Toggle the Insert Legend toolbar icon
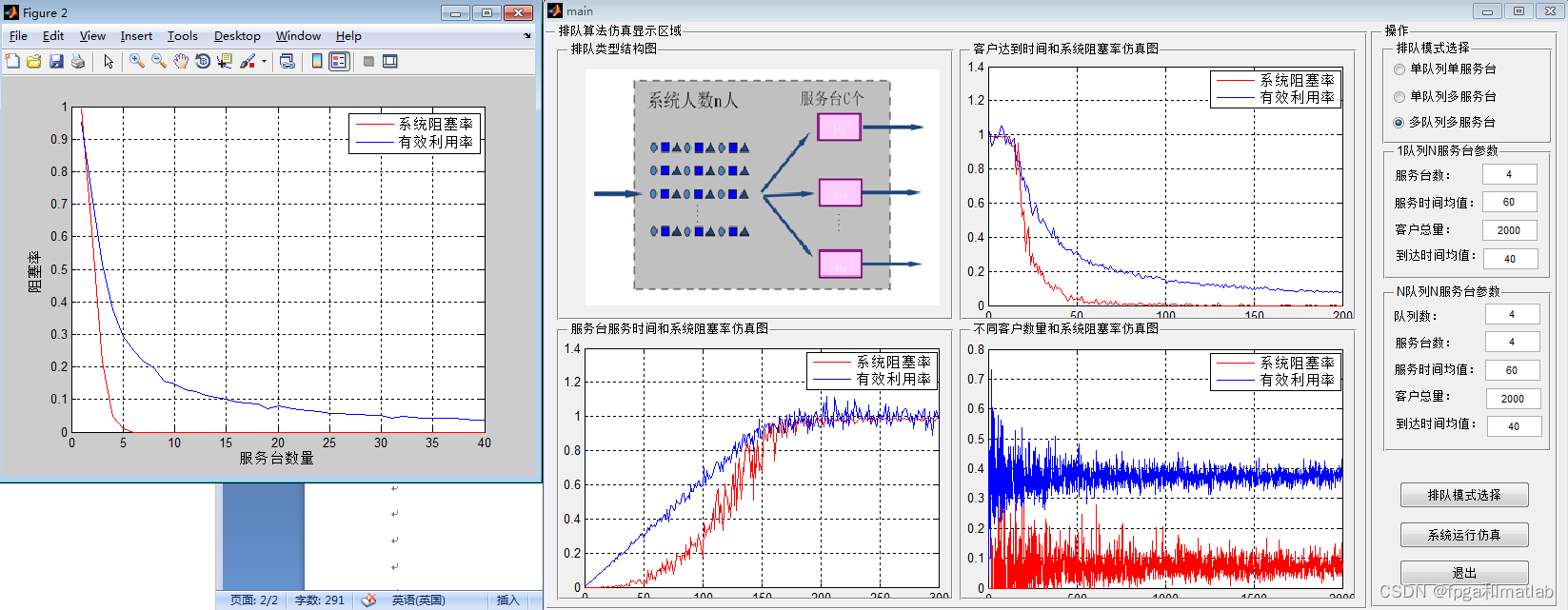 (x=339, y=61)
